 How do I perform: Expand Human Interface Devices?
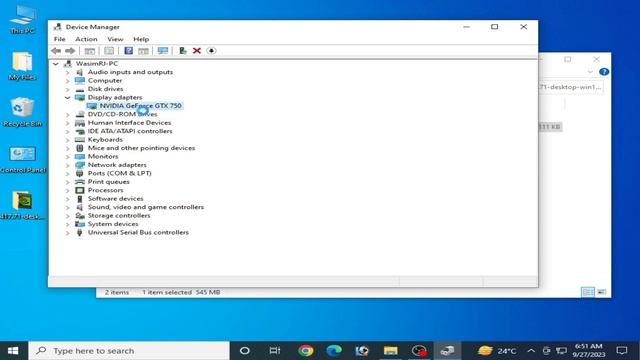[x=68, y=123]
